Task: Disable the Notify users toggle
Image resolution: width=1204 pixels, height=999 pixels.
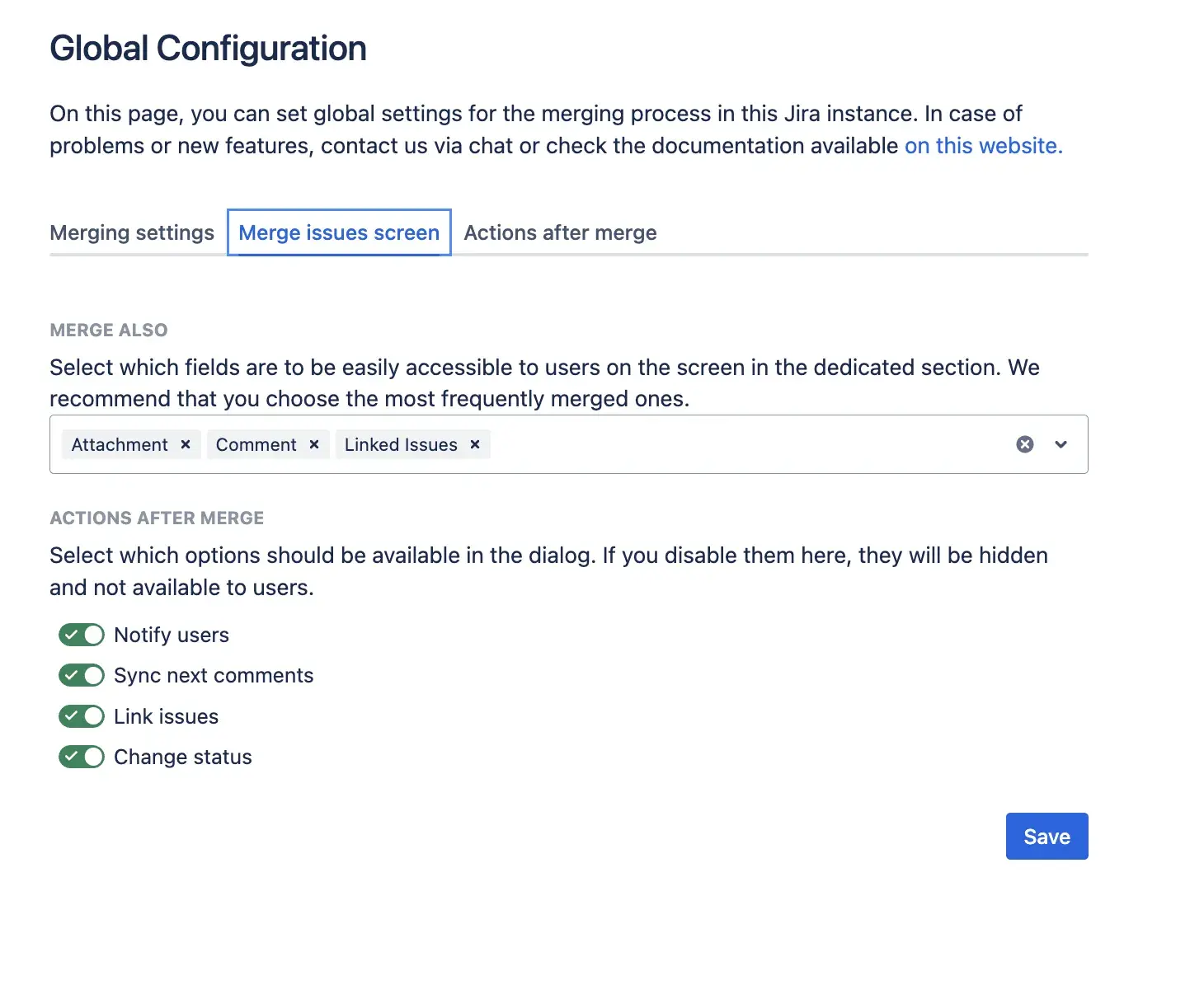Action: [82, 635]
